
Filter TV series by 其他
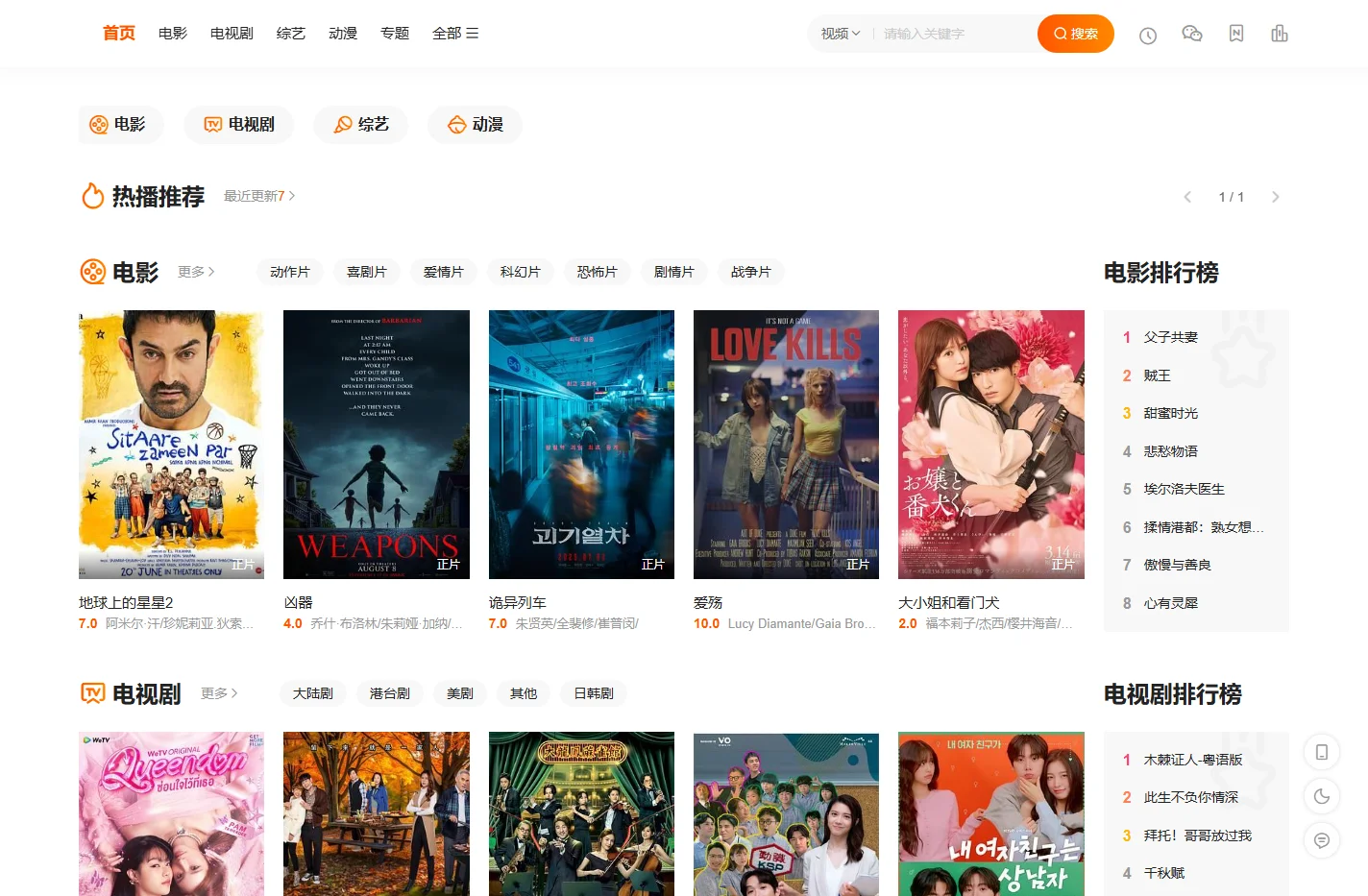(x=524, y=693)
